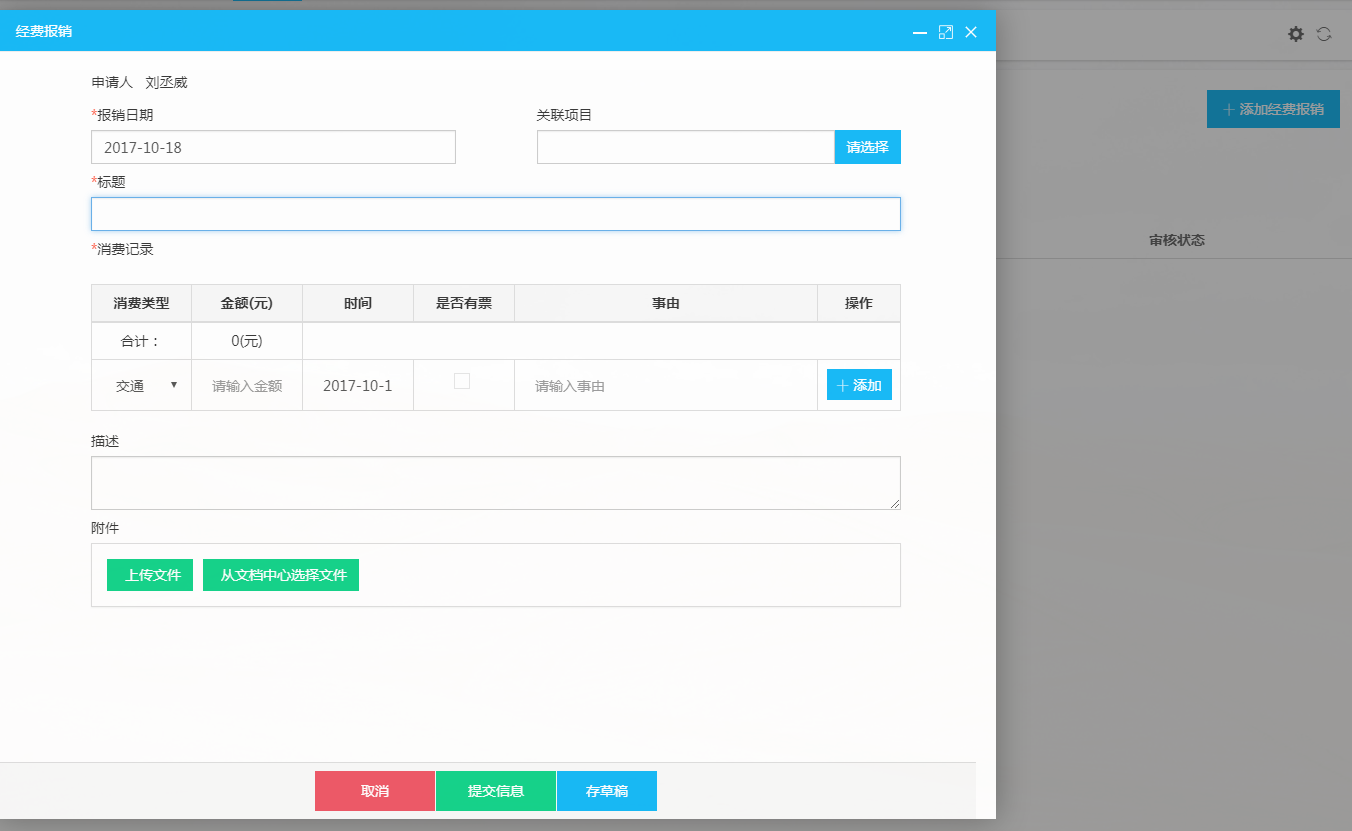
Task: Minimize the 经费报销 dialog
Action: [x=920, y=32]
